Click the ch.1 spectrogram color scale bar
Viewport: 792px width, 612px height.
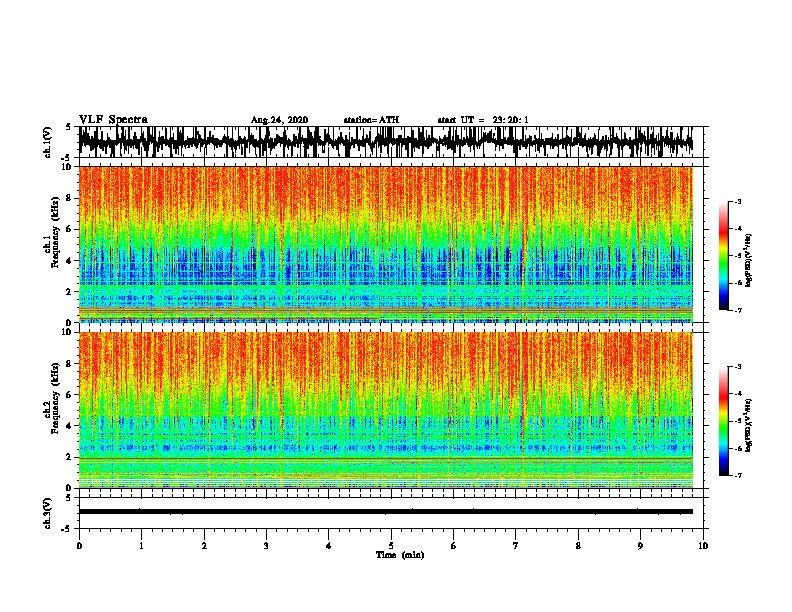(723, 256)
